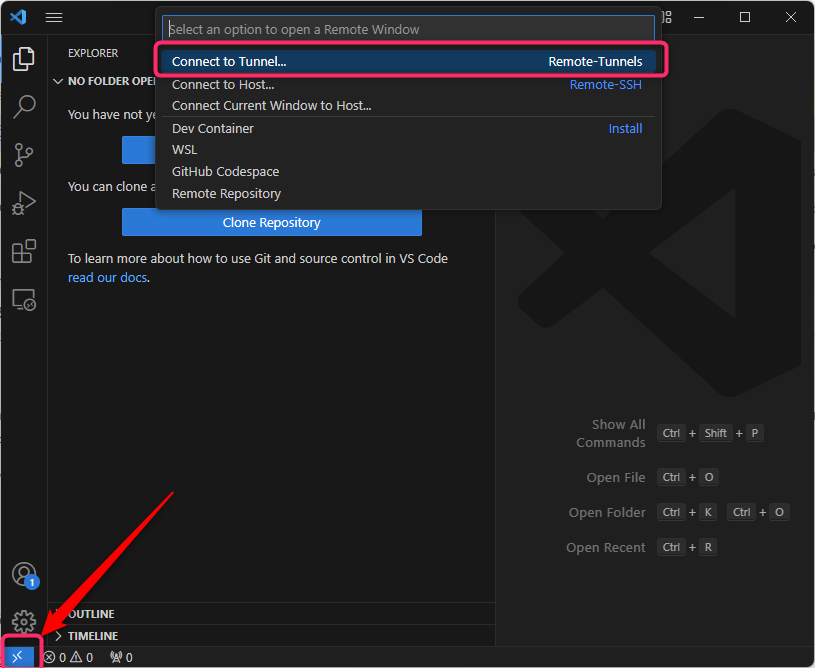815x668 pixels.
Task: Select the Dev Container option
Action: coord(408,128)
